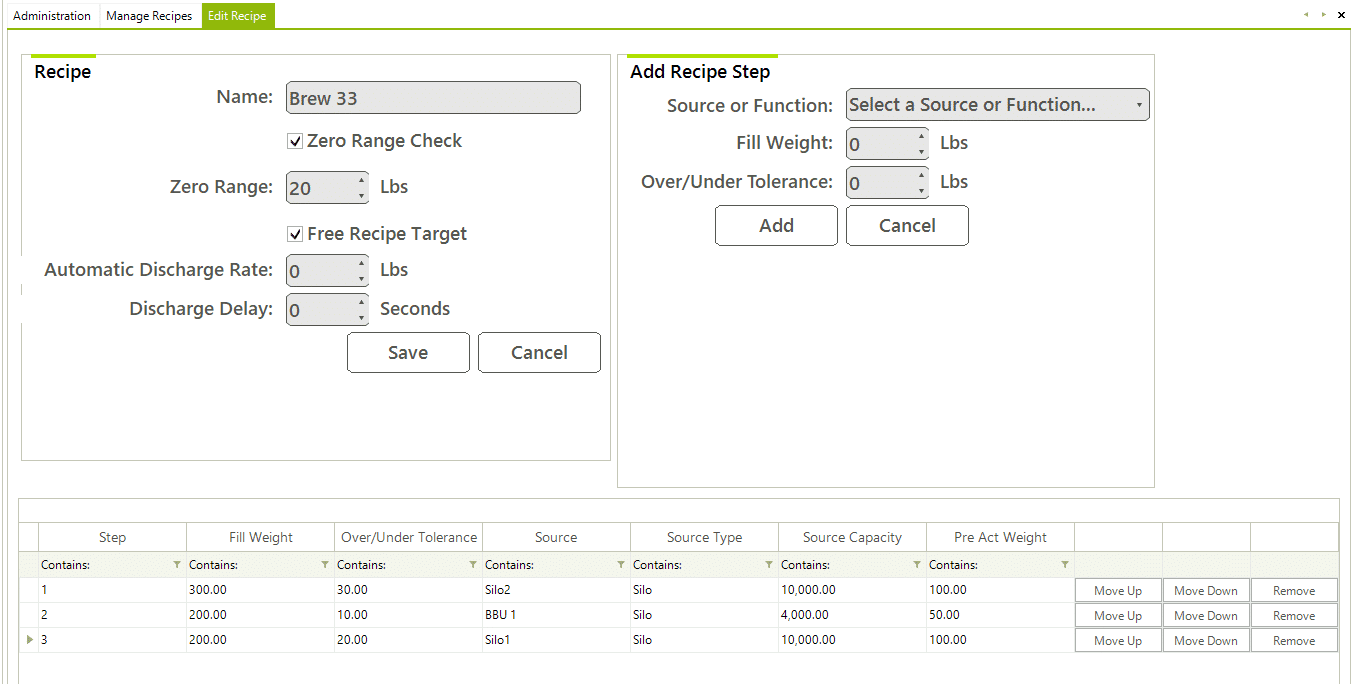Click the Source column filter funnel

(621, 565)
